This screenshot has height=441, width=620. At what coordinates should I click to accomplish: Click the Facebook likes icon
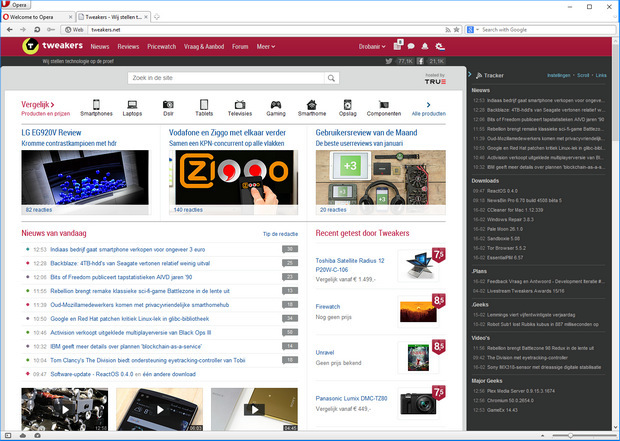(x=420, y=61)
